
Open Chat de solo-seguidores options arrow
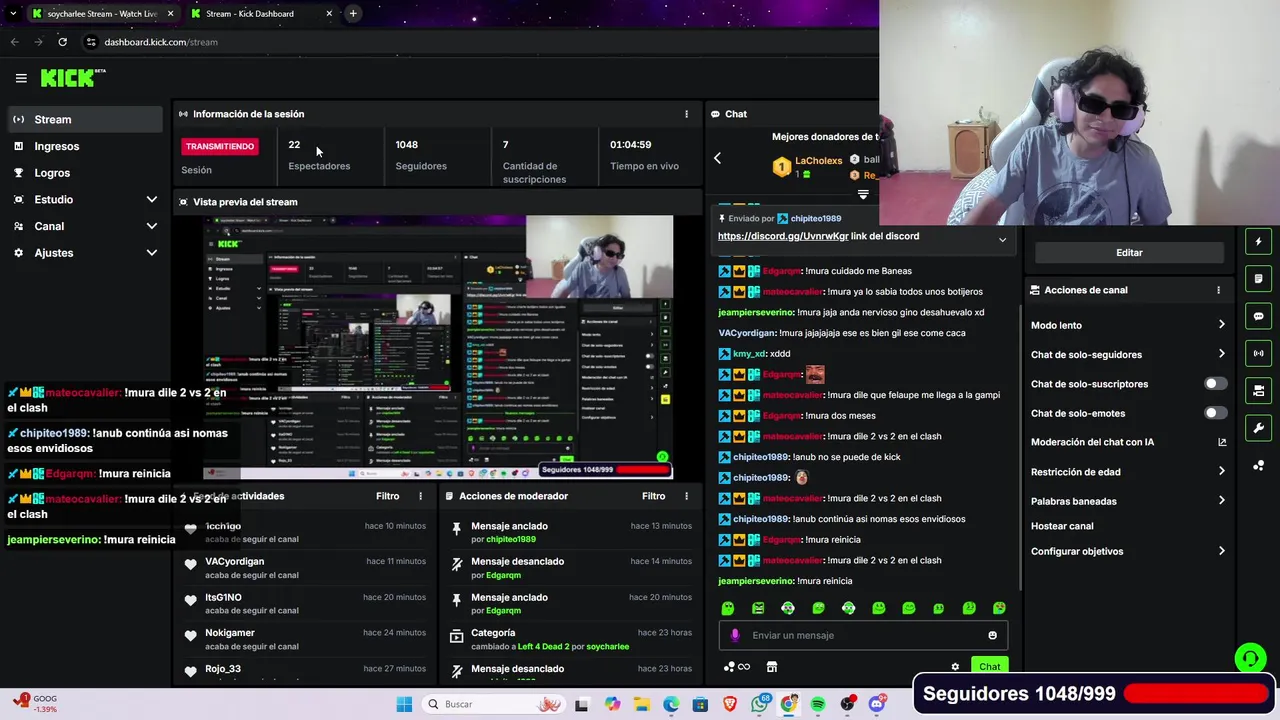(x=1221, y=354)
